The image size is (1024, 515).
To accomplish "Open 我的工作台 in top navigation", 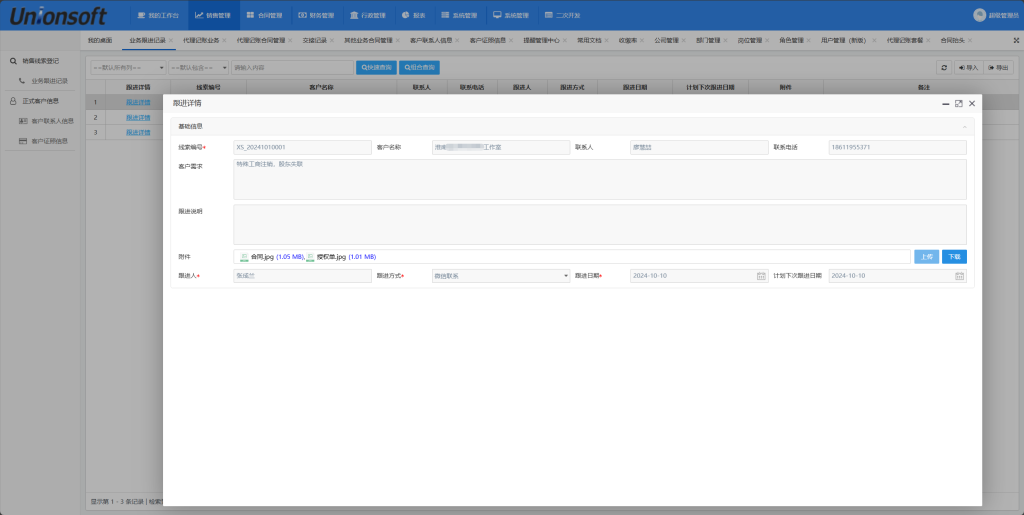I will (x=158, y=15).
